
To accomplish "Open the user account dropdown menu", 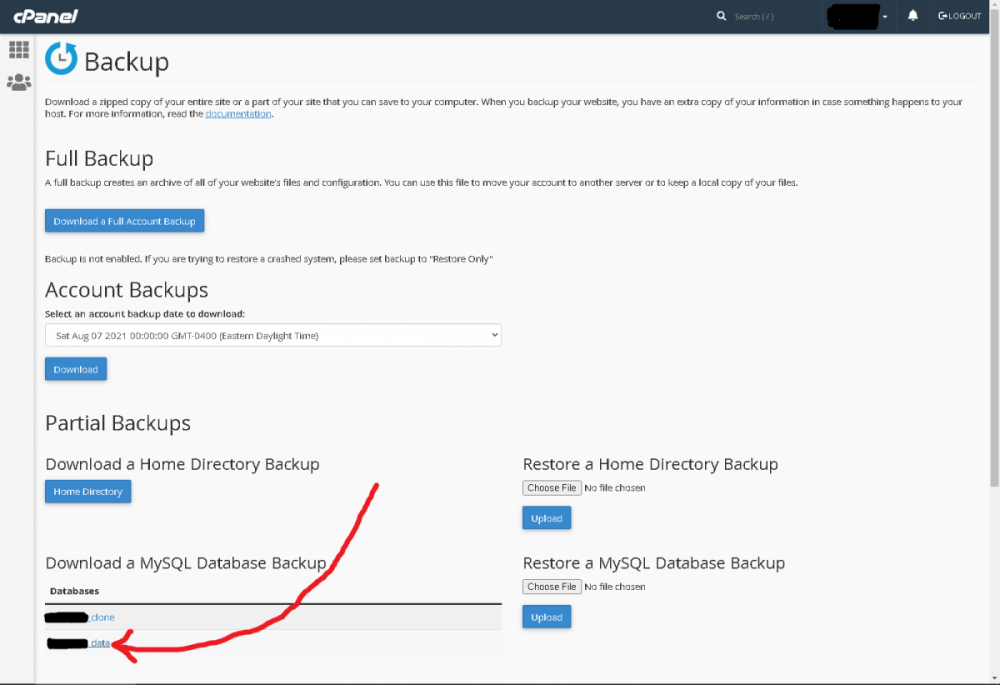I will coord(859,17).
